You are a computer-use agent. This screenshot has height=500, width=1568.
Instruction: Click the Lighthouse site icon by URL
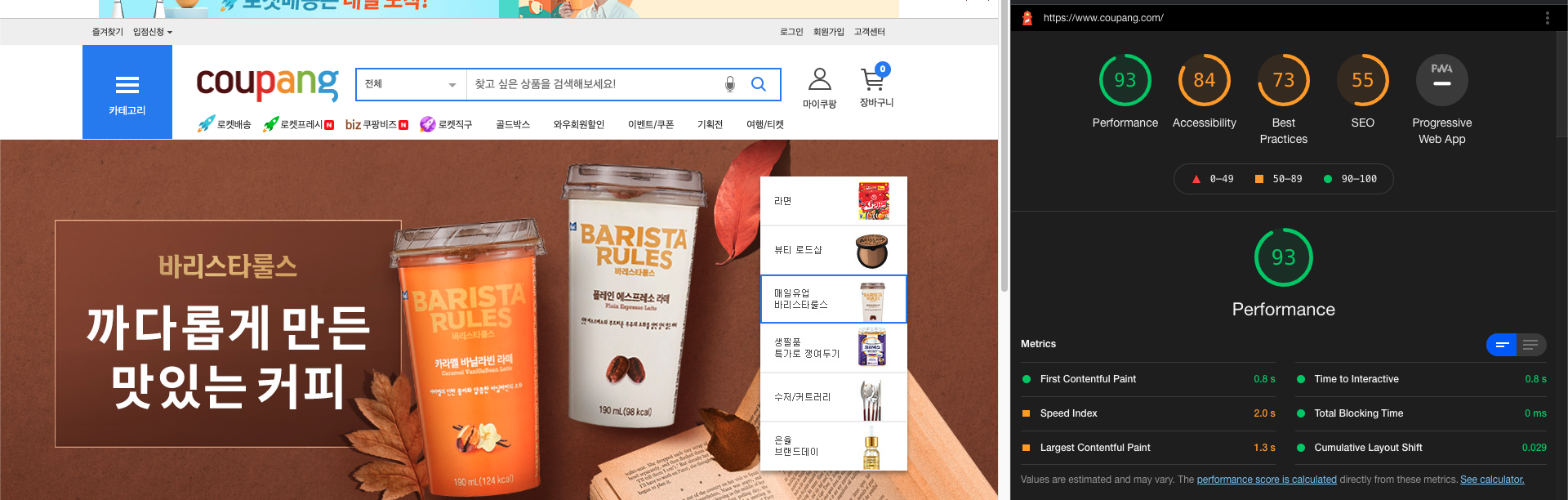(x=1027, y=18)
